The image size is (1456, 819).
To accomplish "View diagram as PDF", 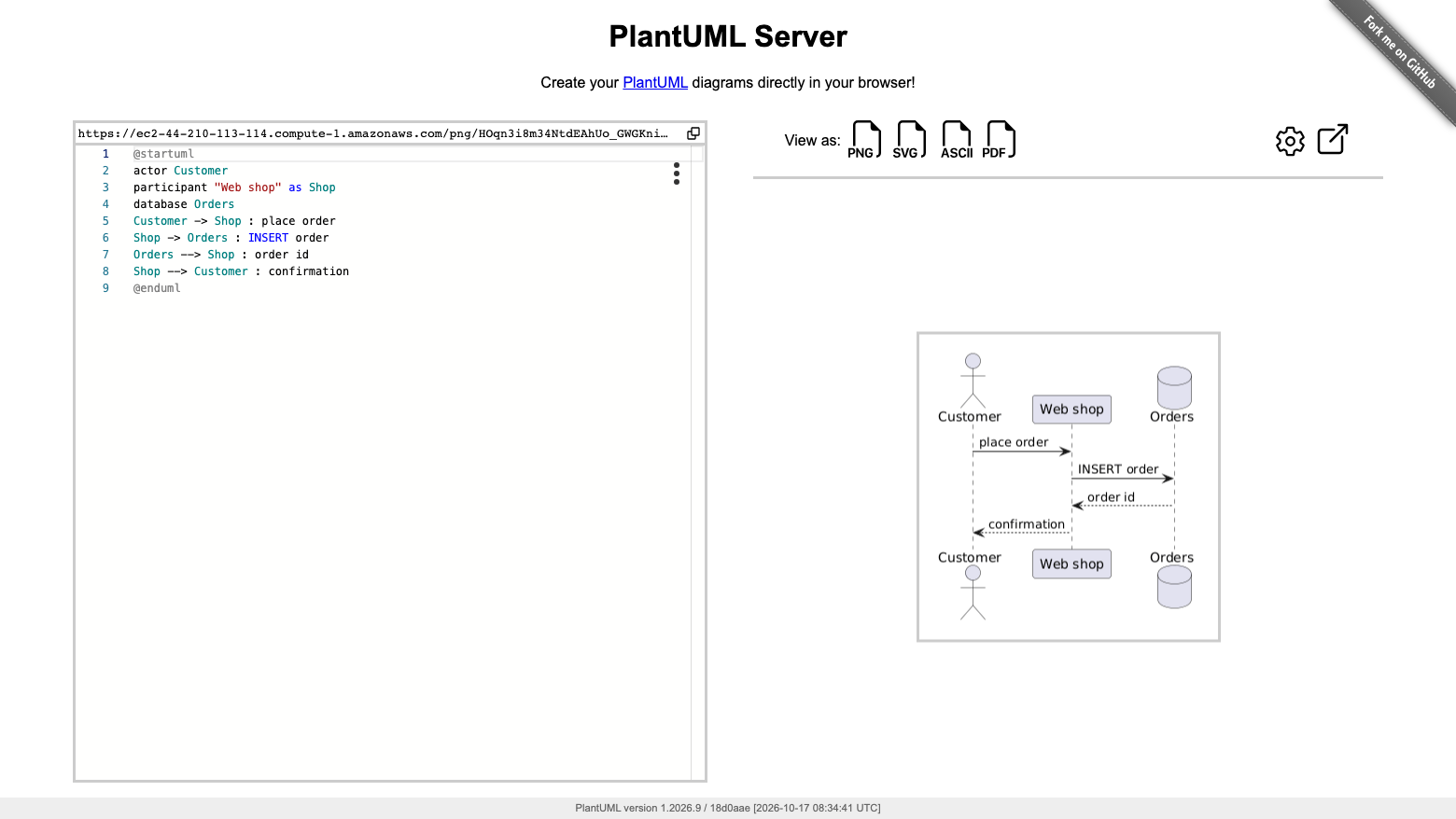I will click(1000, 140).
